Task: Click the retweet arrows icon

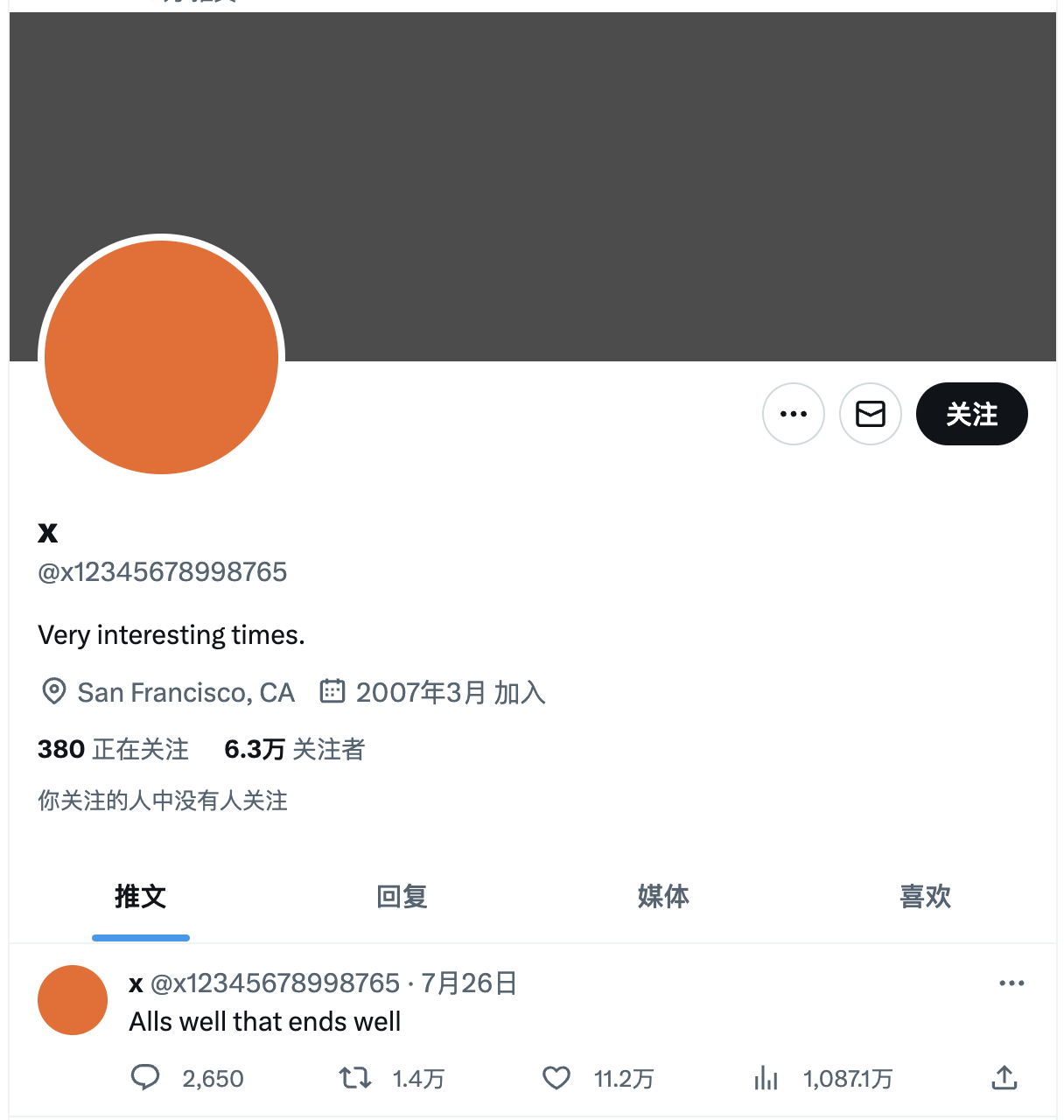Action: (355, 1077)
